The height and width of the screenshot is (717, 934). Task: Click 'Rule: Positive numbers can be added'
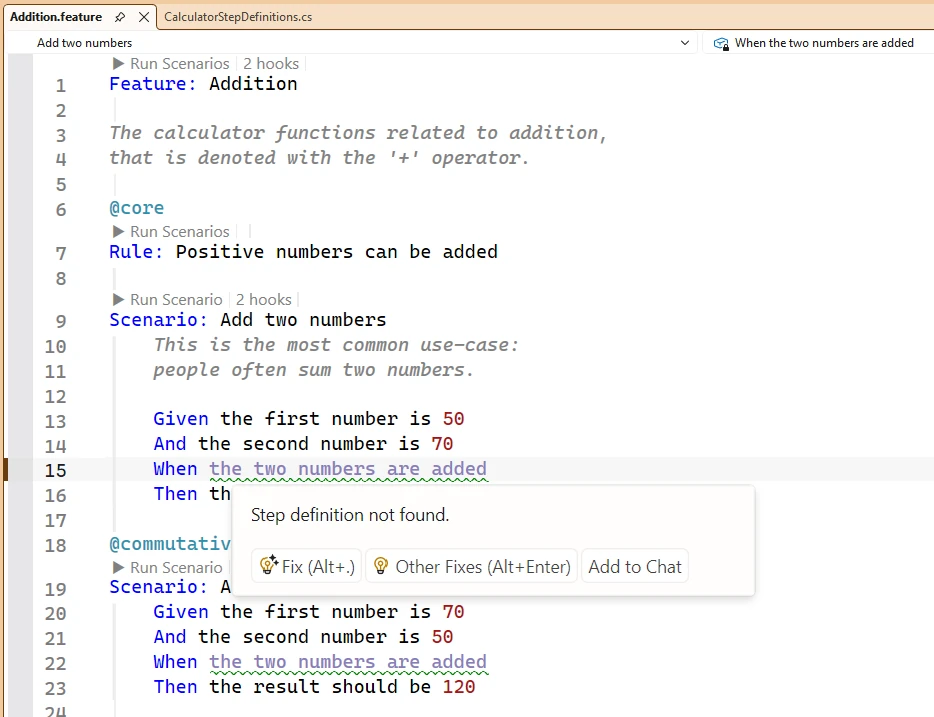pos(303,252)
